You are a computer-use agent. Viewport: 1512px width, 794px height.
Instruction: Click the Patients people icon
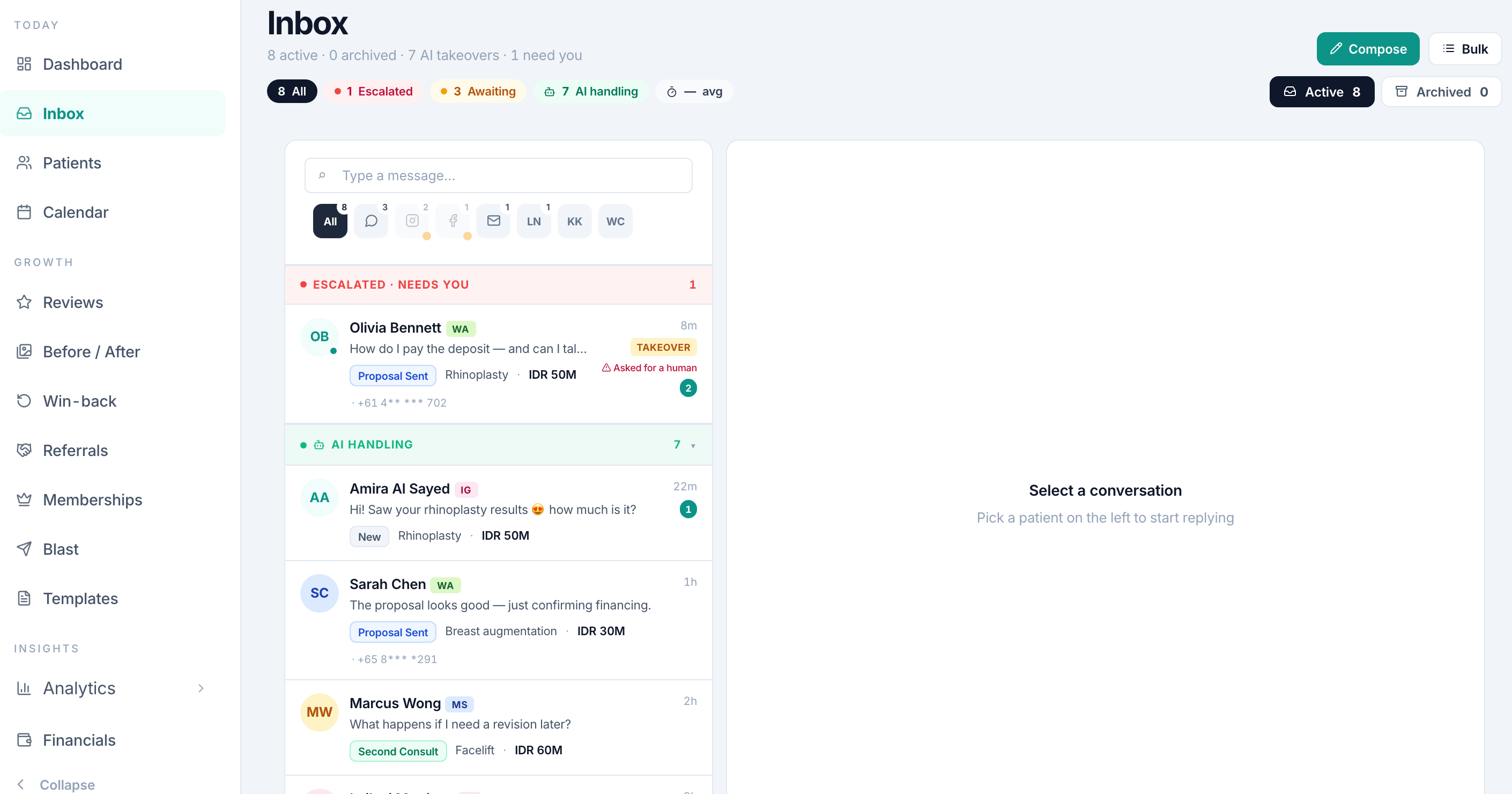[x=24, y=163]
